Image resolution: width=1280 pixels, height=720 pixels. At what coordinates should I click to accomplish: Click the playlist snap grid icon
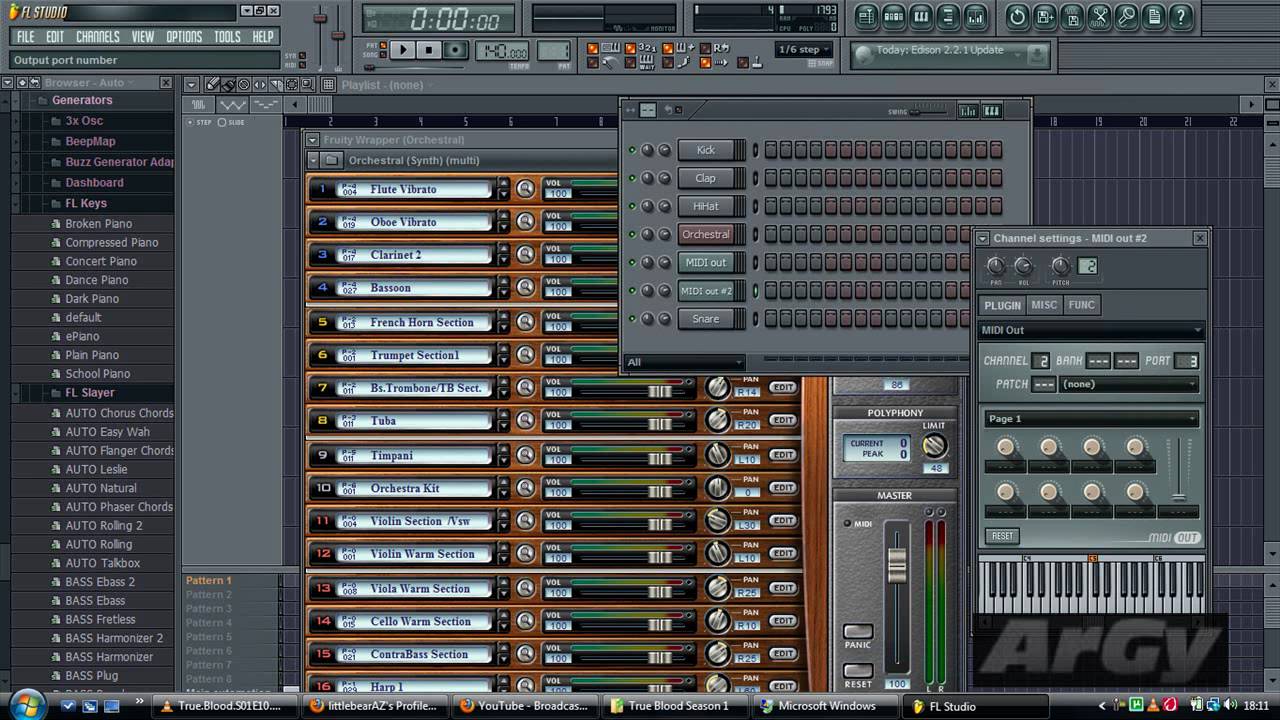click(327, 85)
